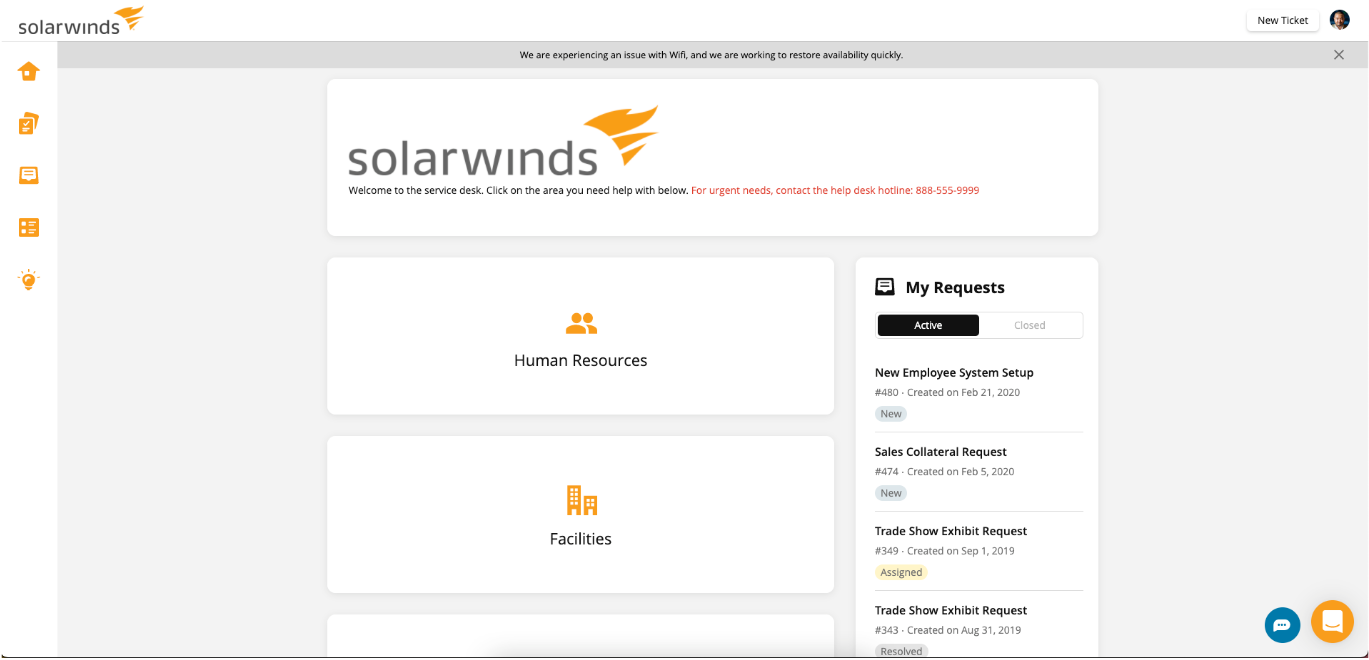Switch to the Closed requests tab
The image size is (1369, 660).
[x=1029, y=325]
